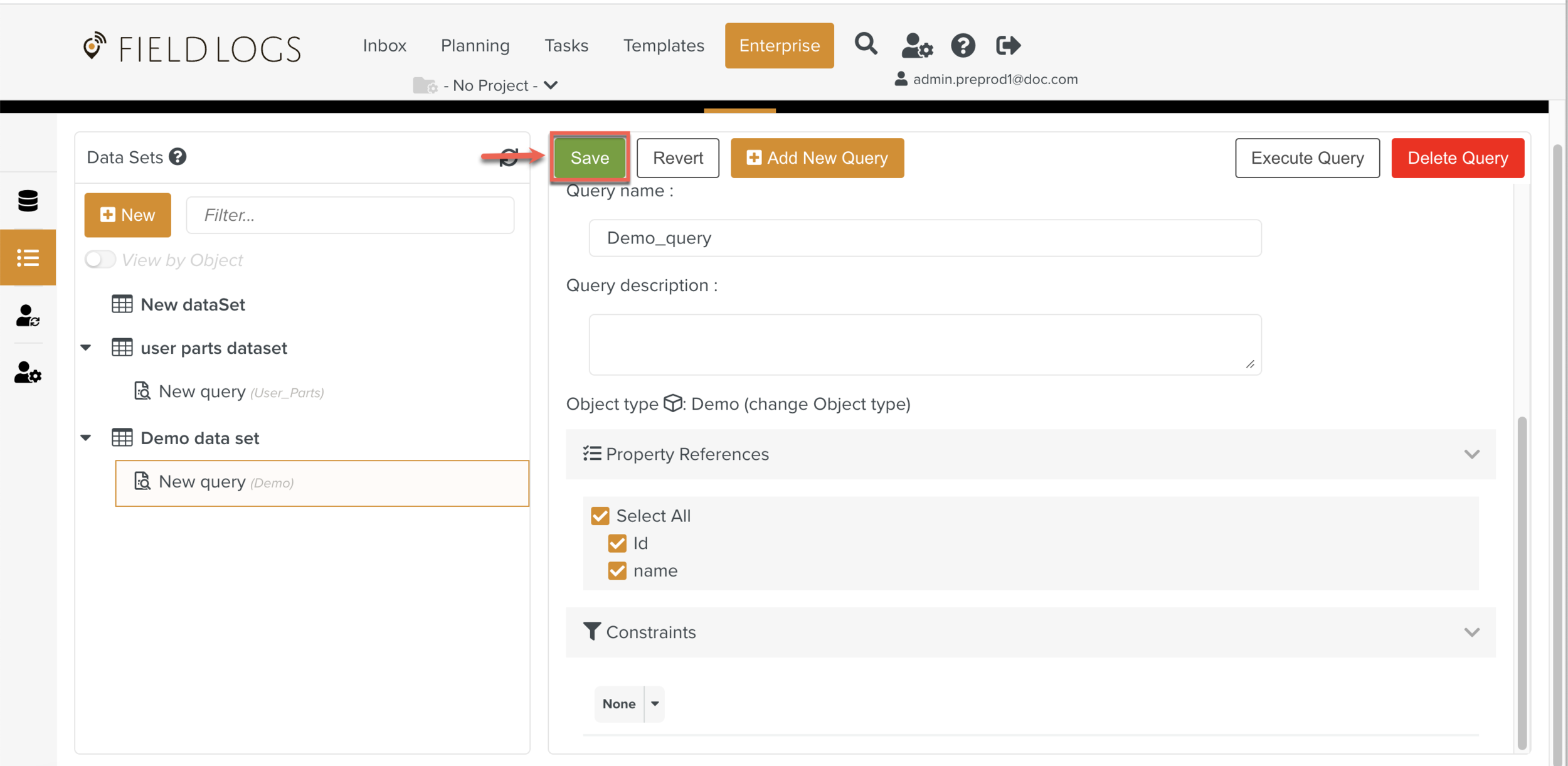Select the list view sidebar icon
The image size is (1568, 766).
(x=28, y=258)
